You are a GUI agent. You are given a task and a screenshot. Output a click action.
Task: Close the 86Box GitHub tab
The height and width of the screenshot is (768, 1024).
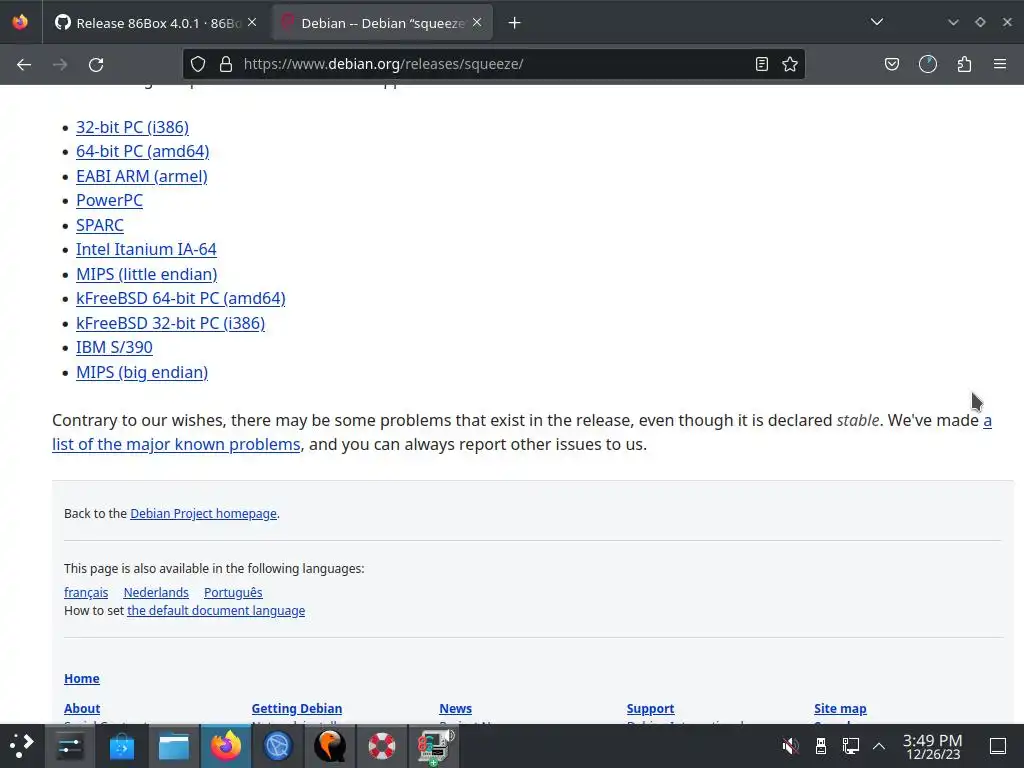pyautogui.click(x=252, y=23)
